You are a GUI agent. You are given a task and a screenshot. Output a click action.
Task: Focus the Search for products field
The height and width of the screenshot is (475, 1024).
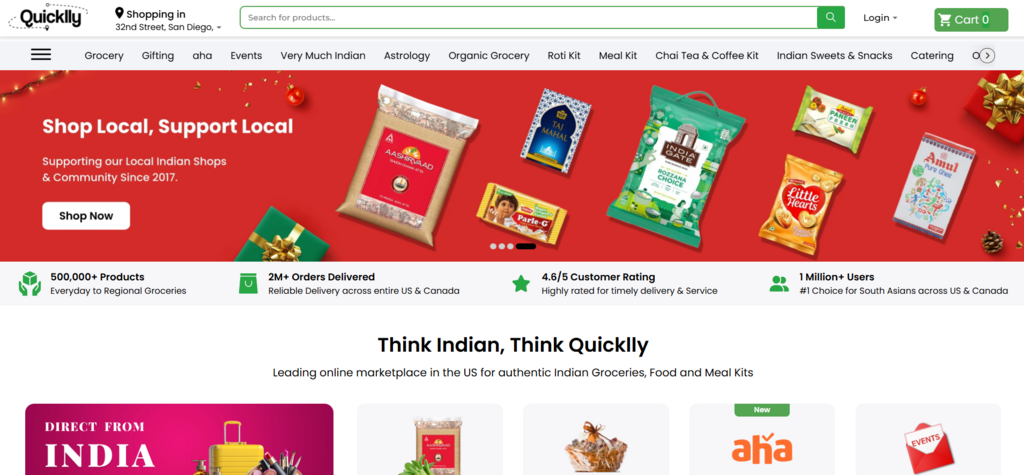(528, 18)
